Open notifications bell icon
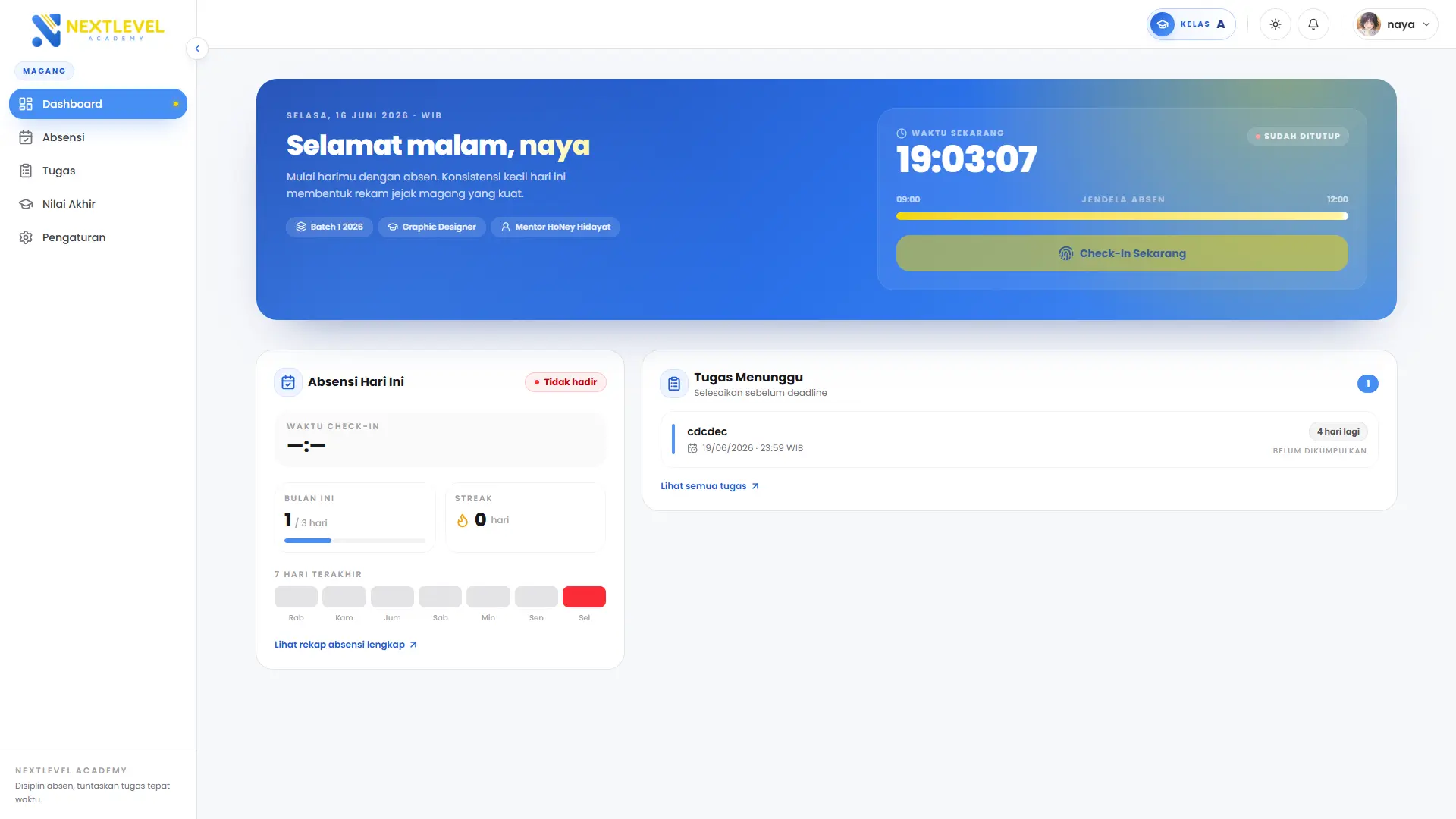This screenshot has width=1456, height=819. click(1313, 24)
